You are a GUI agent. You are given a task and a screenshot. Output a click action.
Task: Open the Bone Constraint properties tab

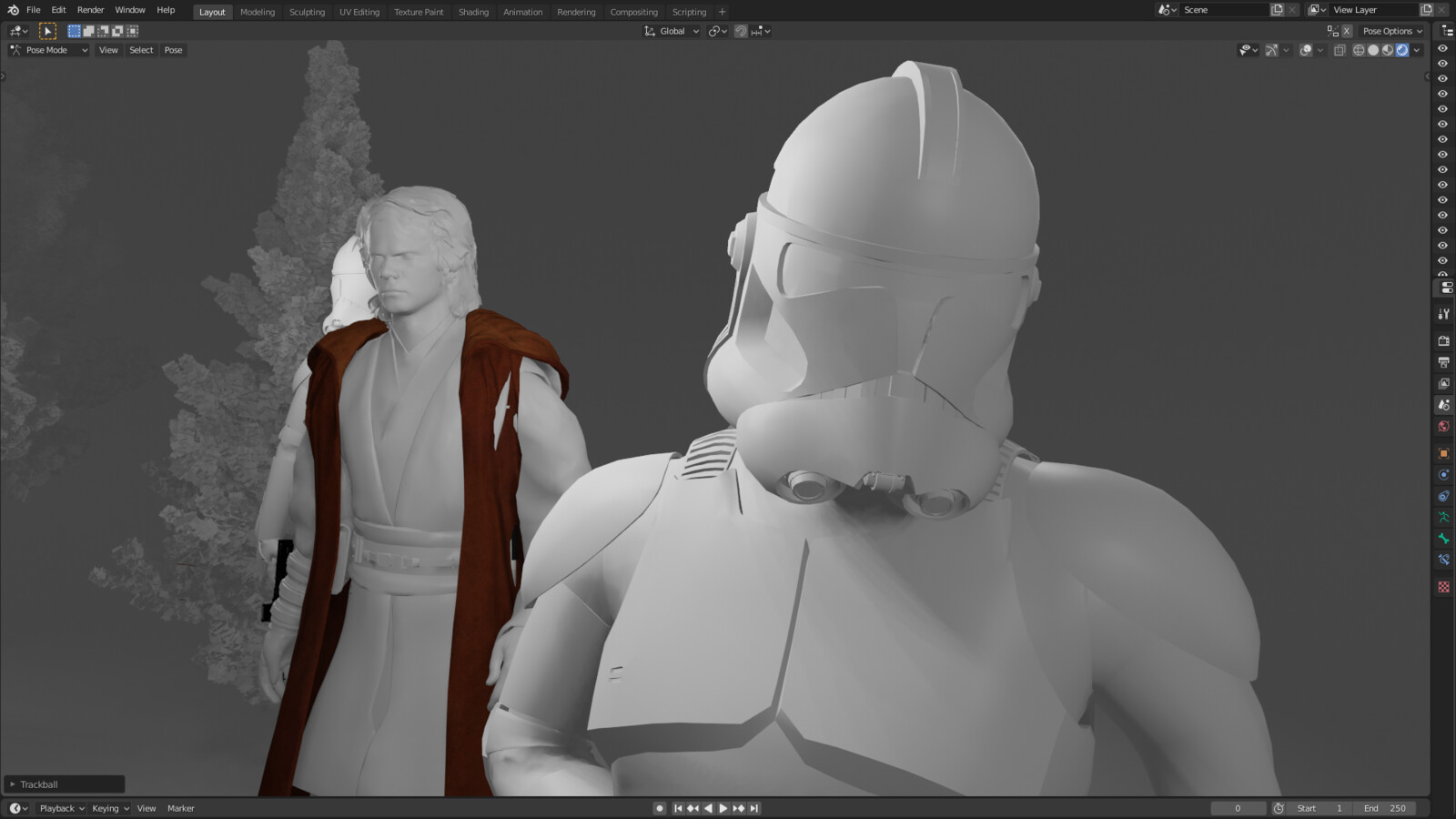point(1443,561)
